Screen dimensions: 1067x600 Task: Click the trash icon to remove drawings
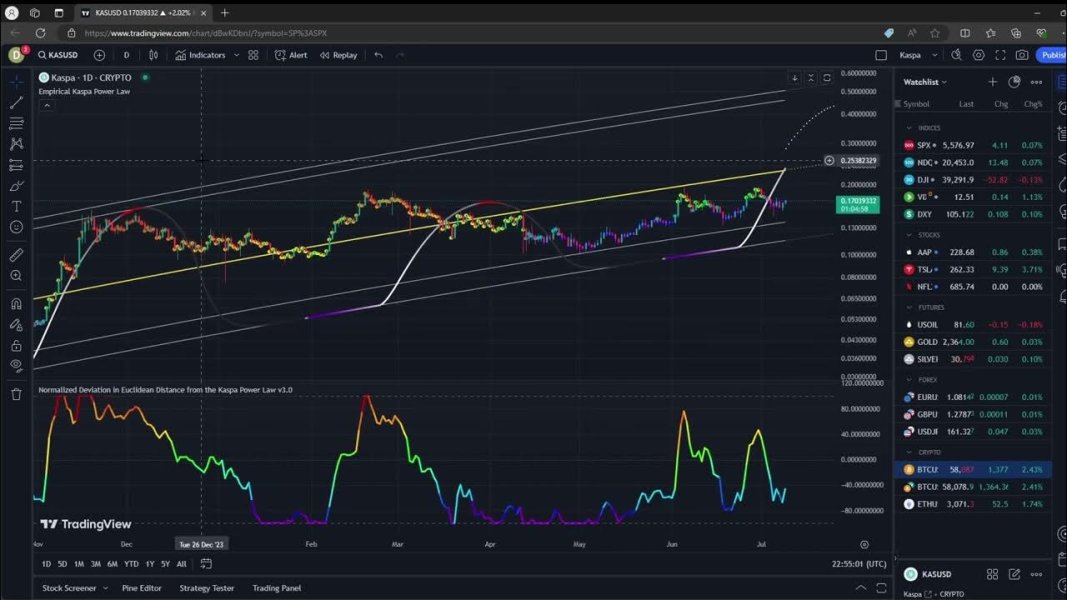click(16, 394)
